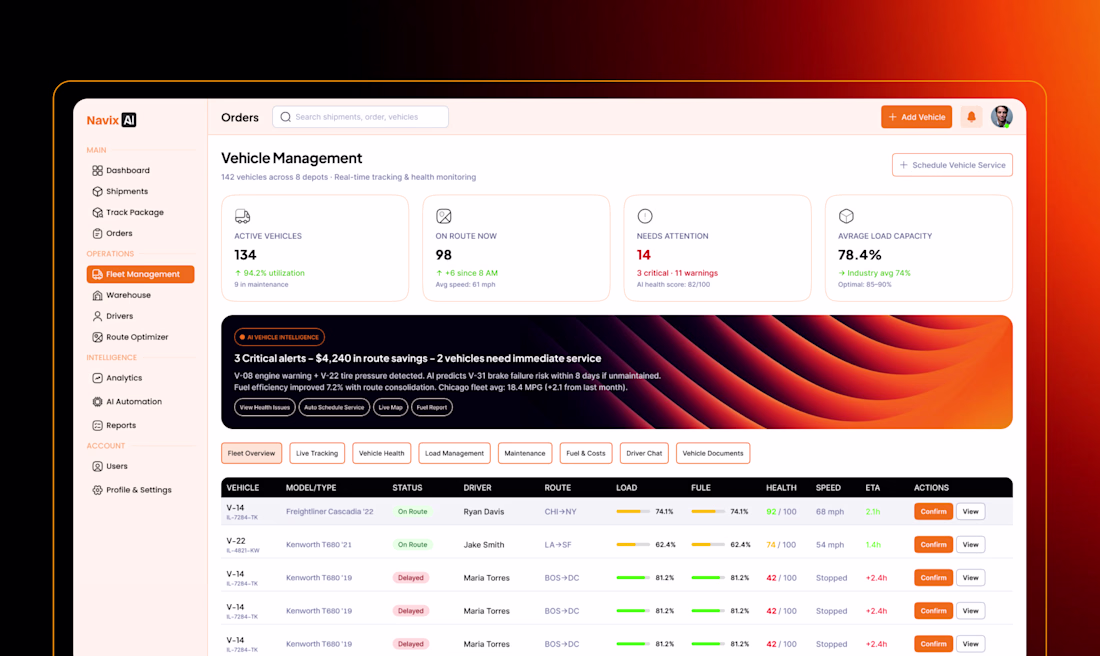The width and height of the screenshot is (1100, 656).
Task: Open the Fuel & Costs tab
Action: click(586, 453)
